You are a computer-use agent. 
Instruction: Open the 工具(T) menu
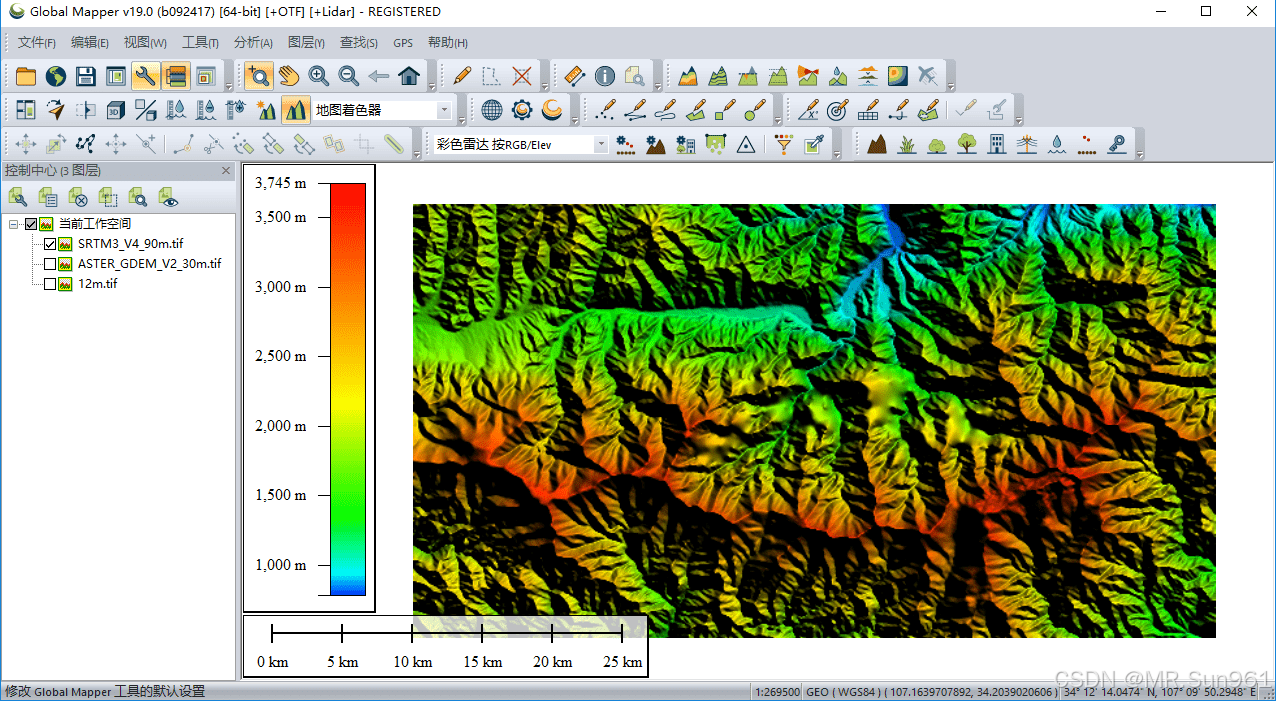click(x=200, y=43)
